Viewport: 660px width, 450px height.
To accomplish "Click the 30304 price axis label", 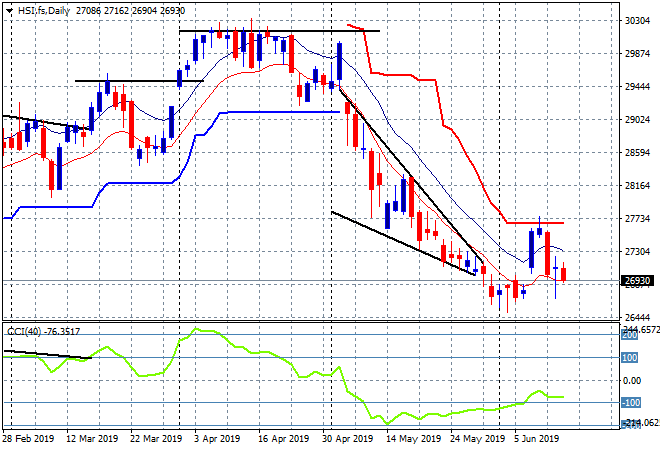I will click(637, 21).
